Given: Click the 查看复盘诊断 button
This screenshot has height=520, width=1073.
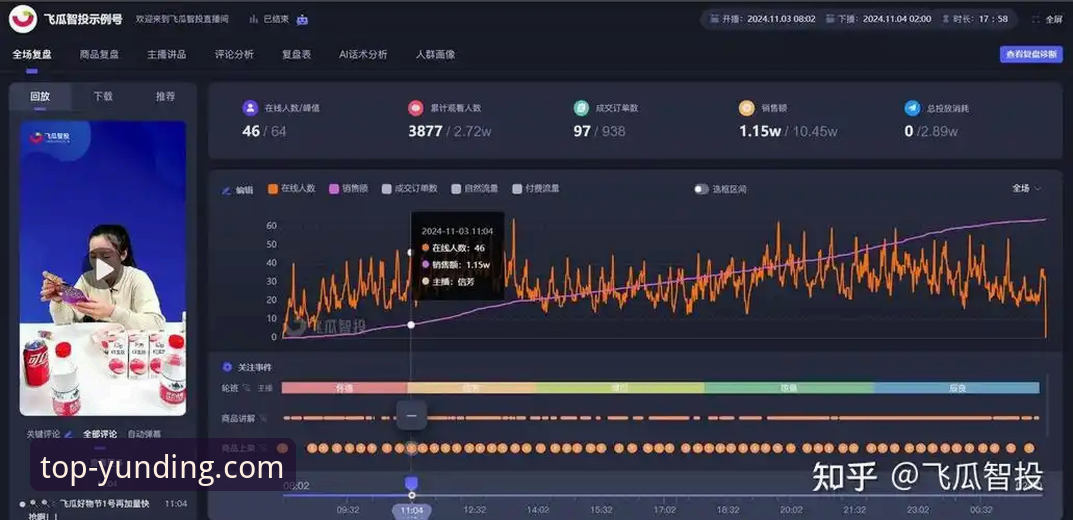Looking at the screenshot, I should [1031, 54].
